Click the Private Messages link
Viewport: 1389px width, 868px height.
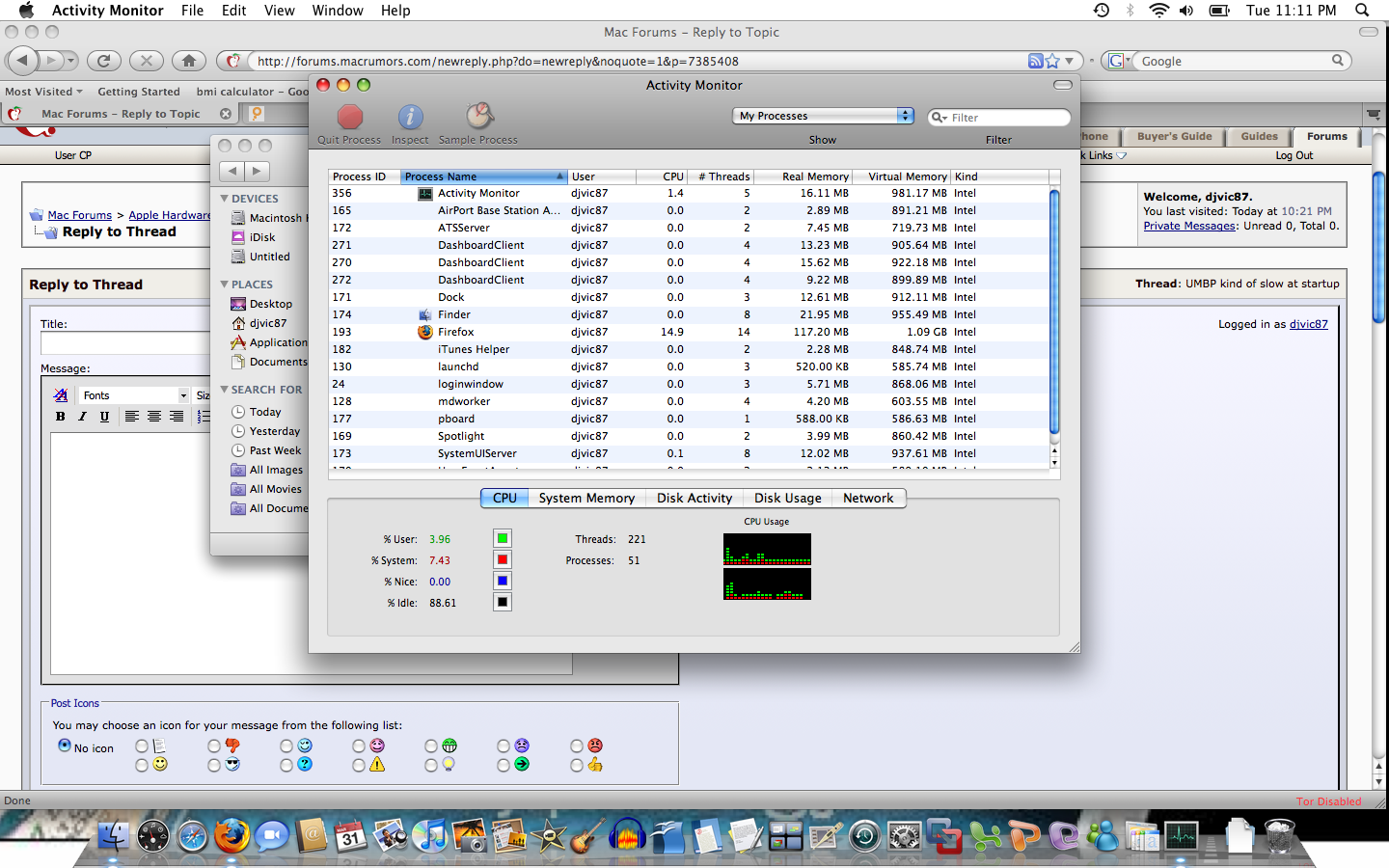[x=1189, y=226]
